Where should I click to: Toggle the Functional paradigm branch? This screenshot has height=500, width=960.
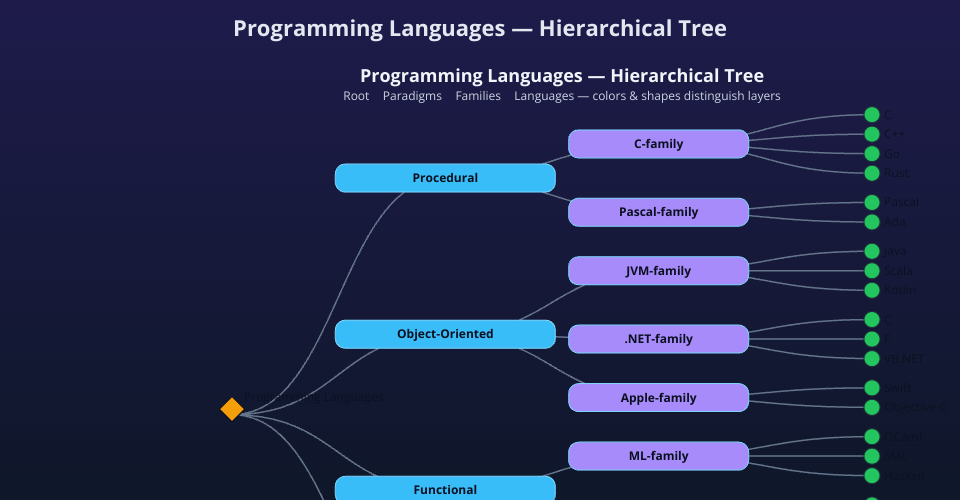445,489
